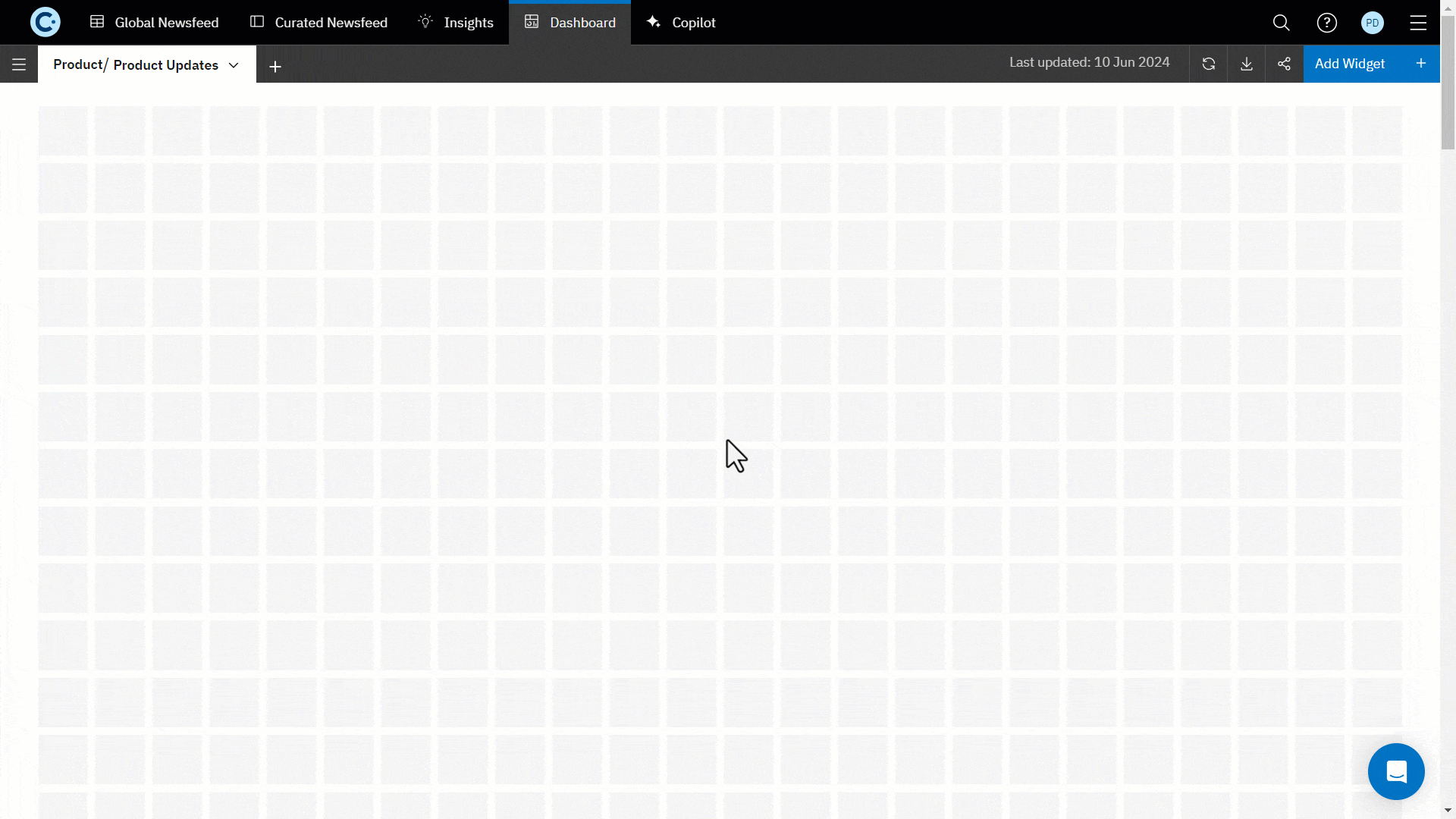Open the top-right hamburger menu
Image resolution: width=1456 pixels, height=819 pixels.
[x=1418, y=23]
